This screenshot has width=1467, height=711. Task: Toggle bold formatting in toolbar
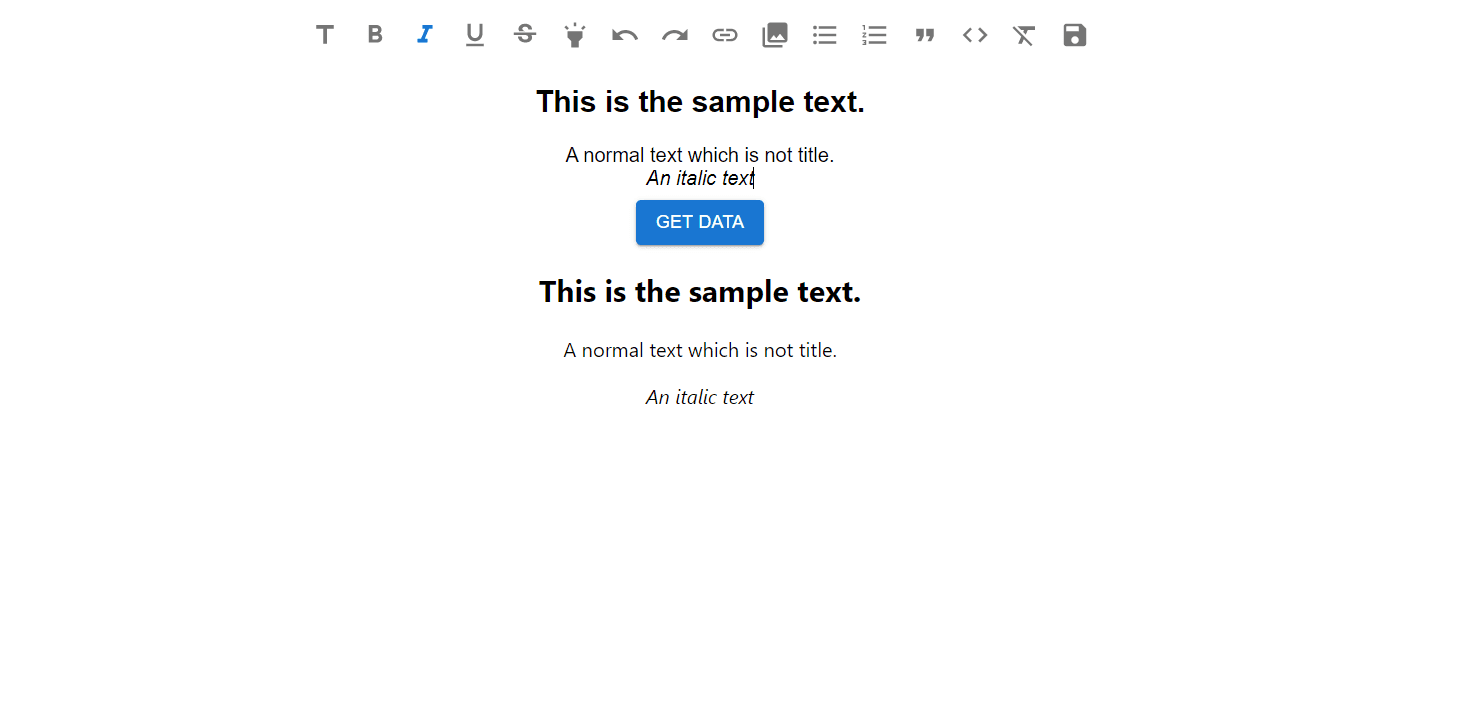tap(375, 35)
